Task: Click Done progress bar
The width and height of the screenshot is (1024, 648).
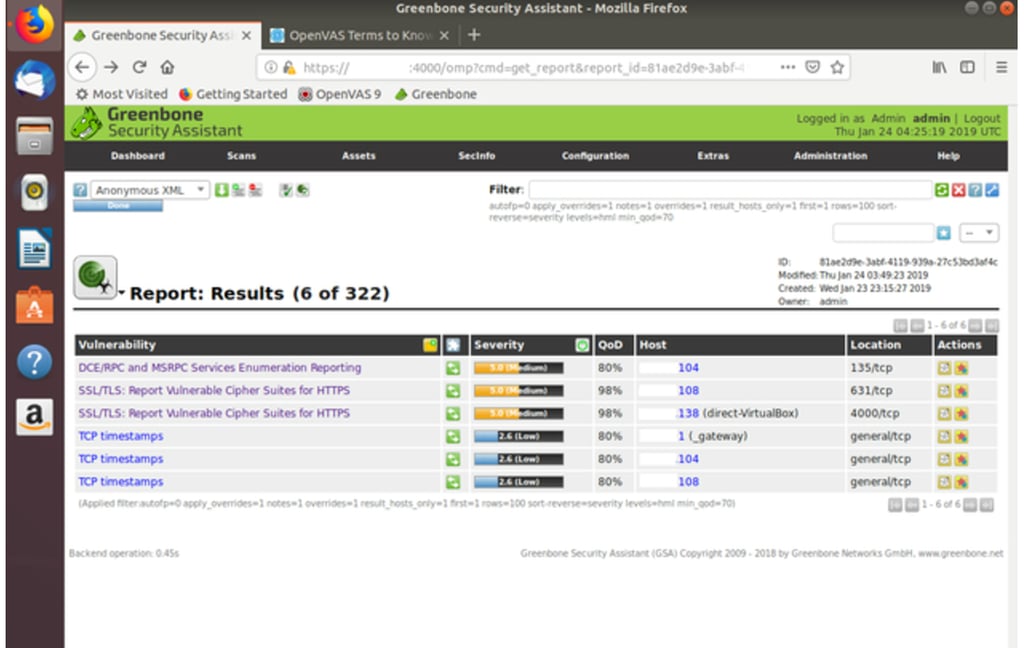Action: tap(118, 206)
